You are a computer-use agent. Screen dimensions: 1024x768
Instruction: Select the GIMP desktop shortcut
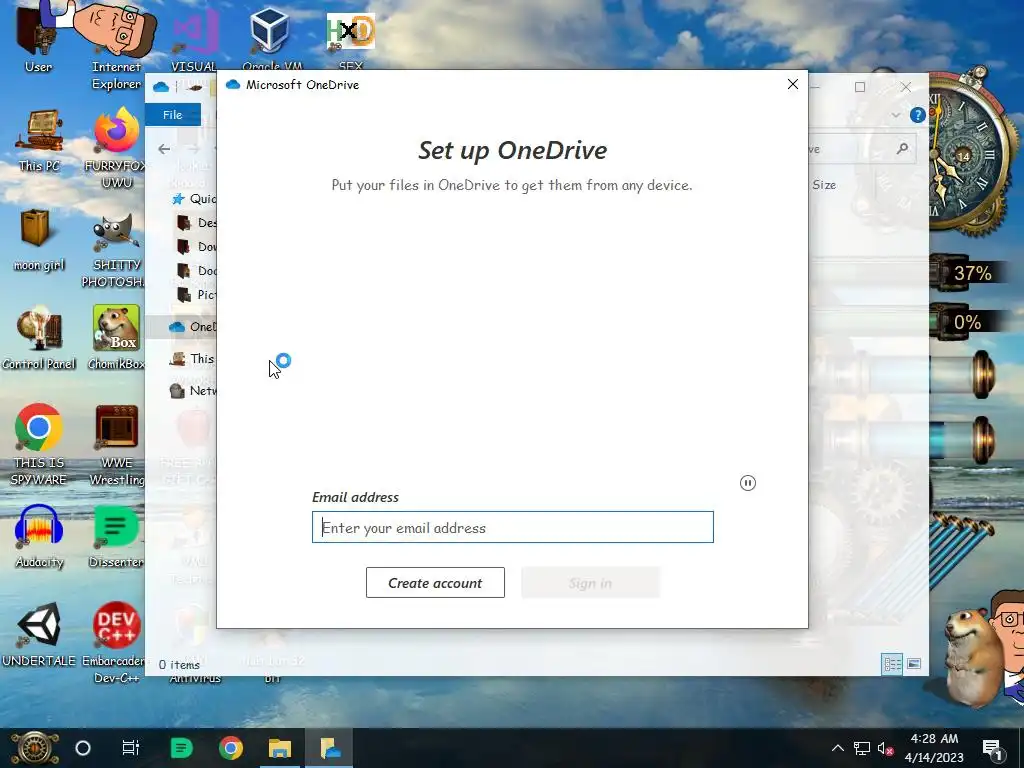coord(116,249)
